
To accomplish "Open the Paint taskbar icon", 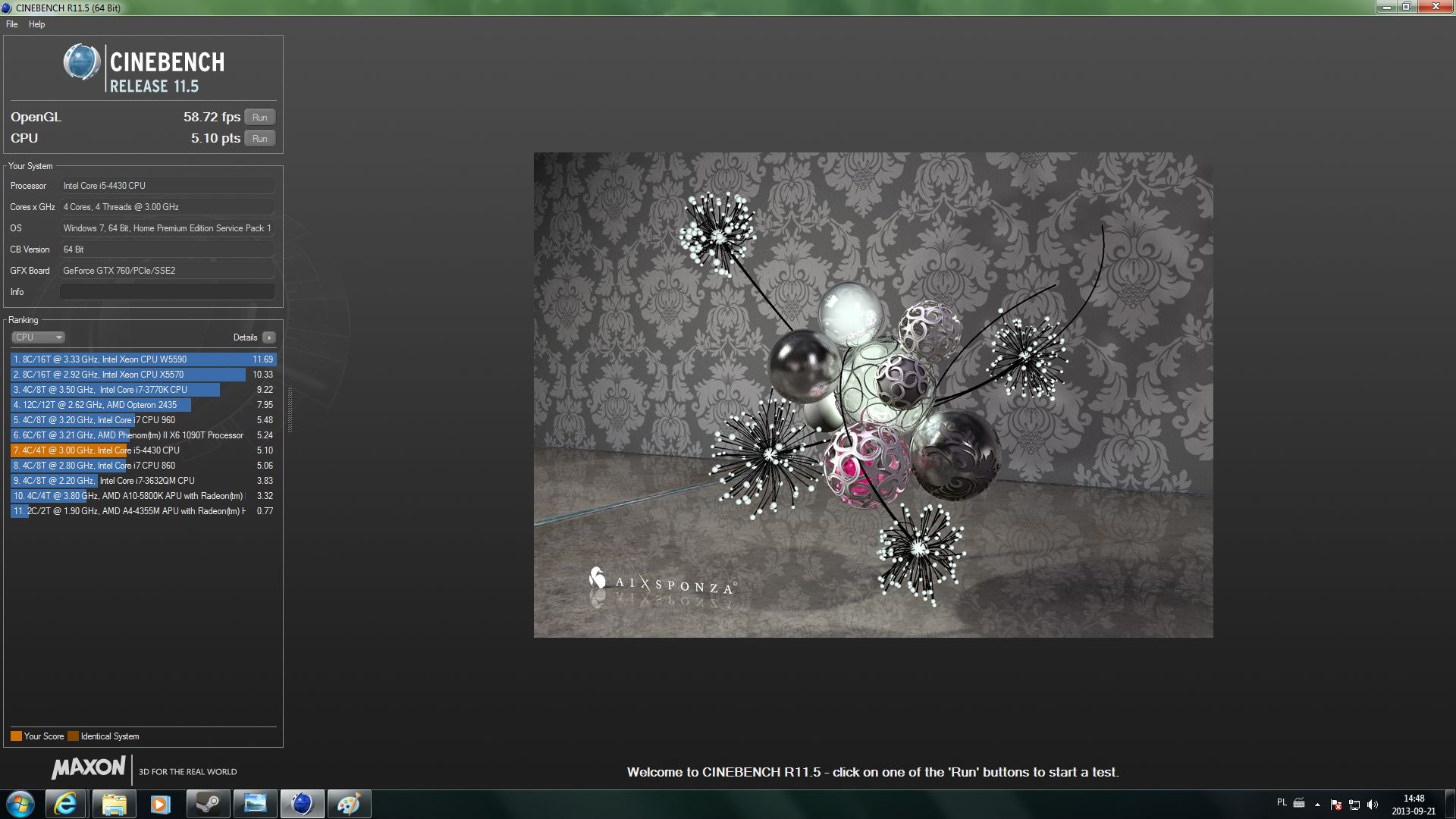I will (x=349, y=804).
